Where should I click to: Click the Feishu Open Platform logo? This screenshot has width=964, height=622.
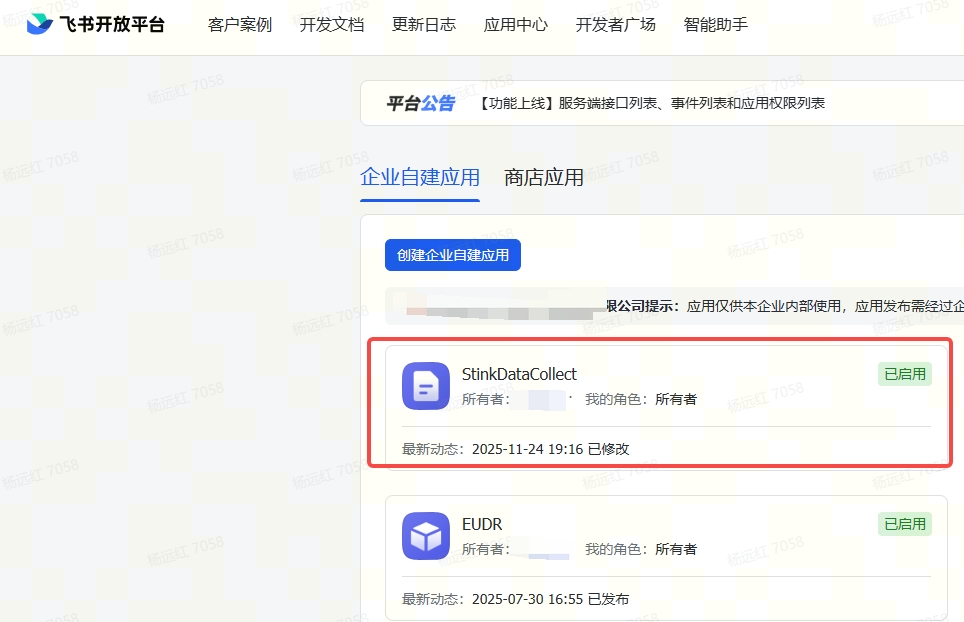[x=40, y=23]
